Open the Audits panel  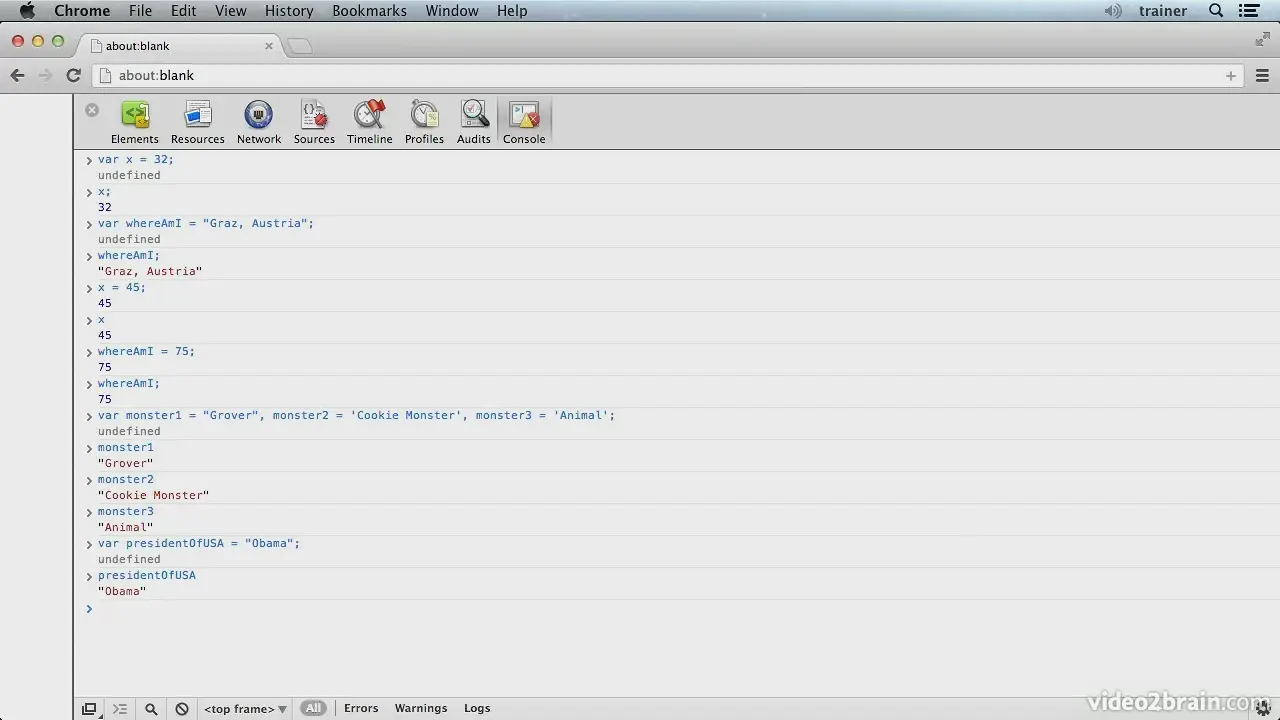pos(474,123)
